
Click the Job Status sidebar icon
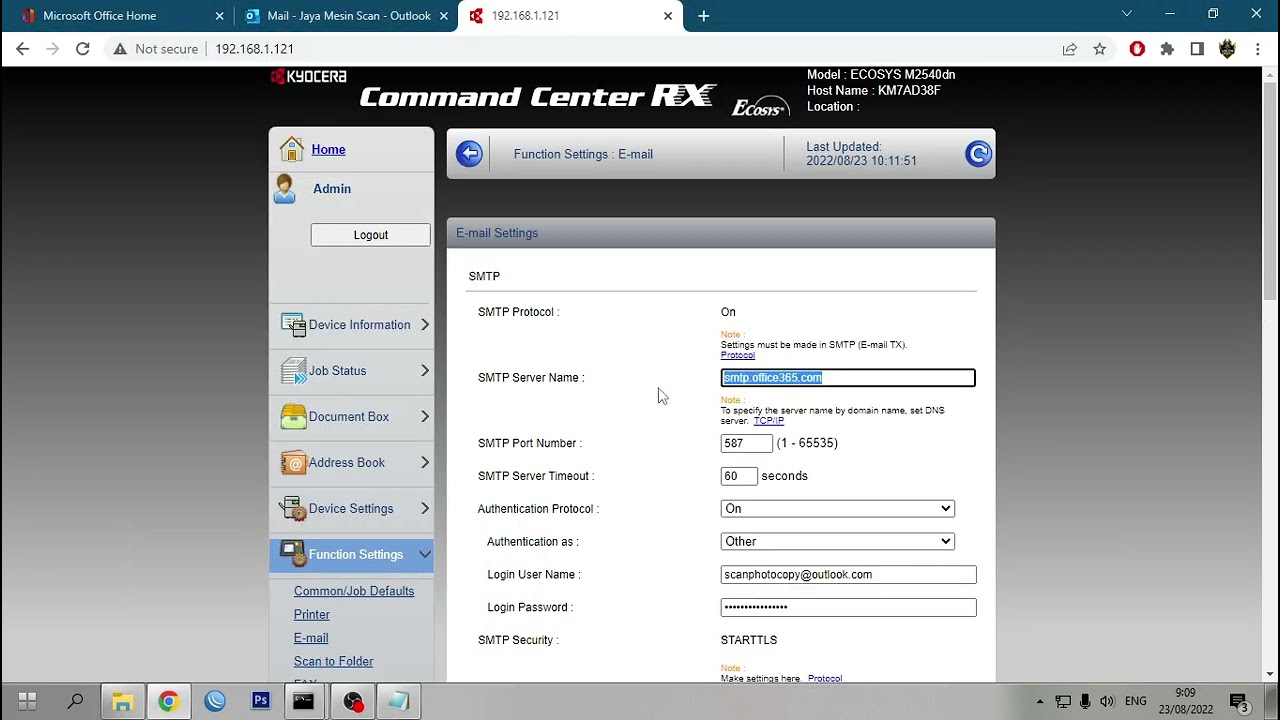click(293, 371)
